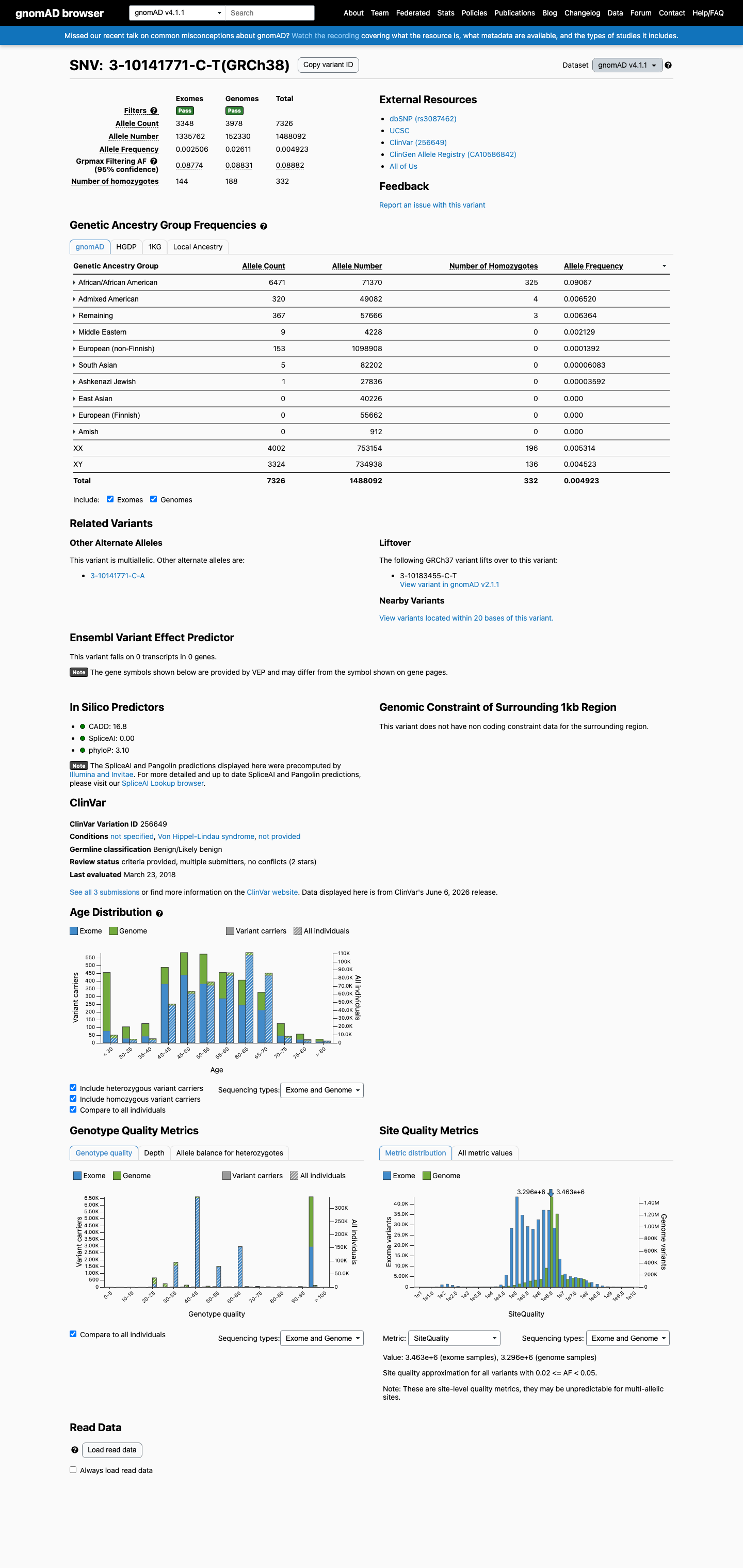Uncheck Include homozygous variant carriers
The width and height of the screenshot is (743, 1568).
pos(73,1099)
